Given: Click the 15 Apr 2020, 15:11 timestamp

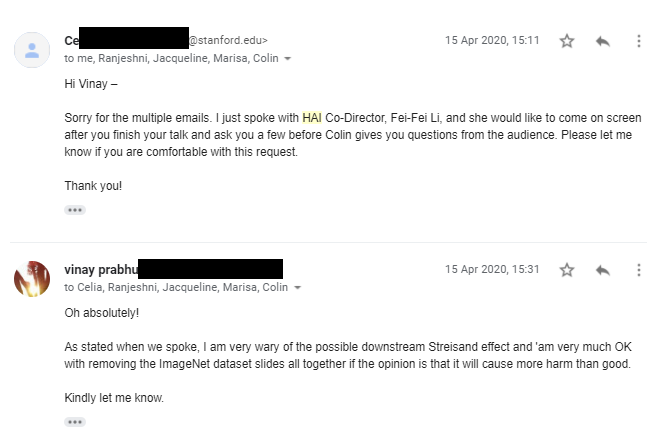Looking at the screenshot, I should (492, 41).
